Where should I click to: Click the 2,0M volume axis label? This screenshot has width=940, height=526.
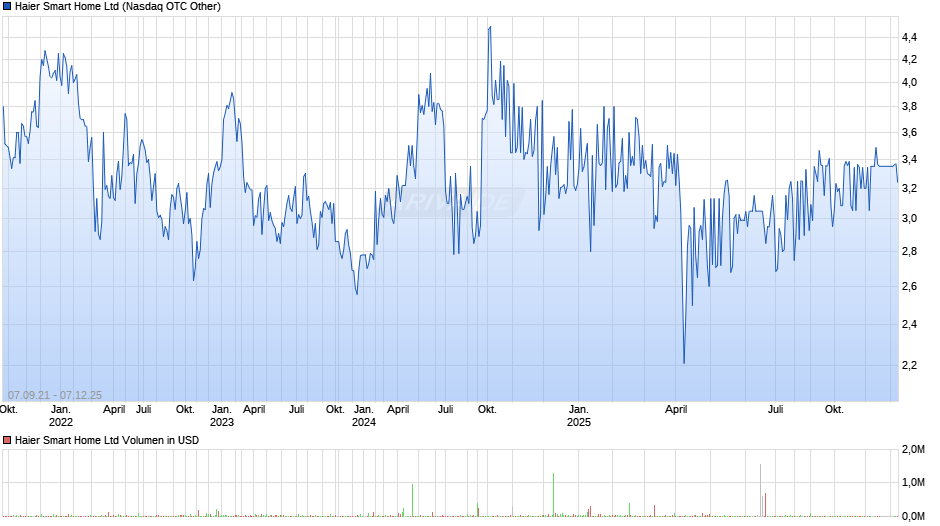point(913,449)
